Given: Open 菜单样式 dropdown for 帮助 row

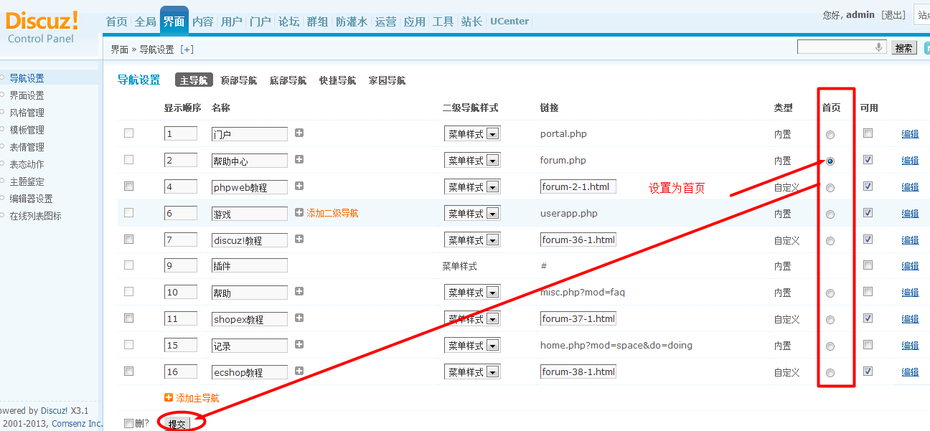Looking at the screenshot, I should [472, 292].
